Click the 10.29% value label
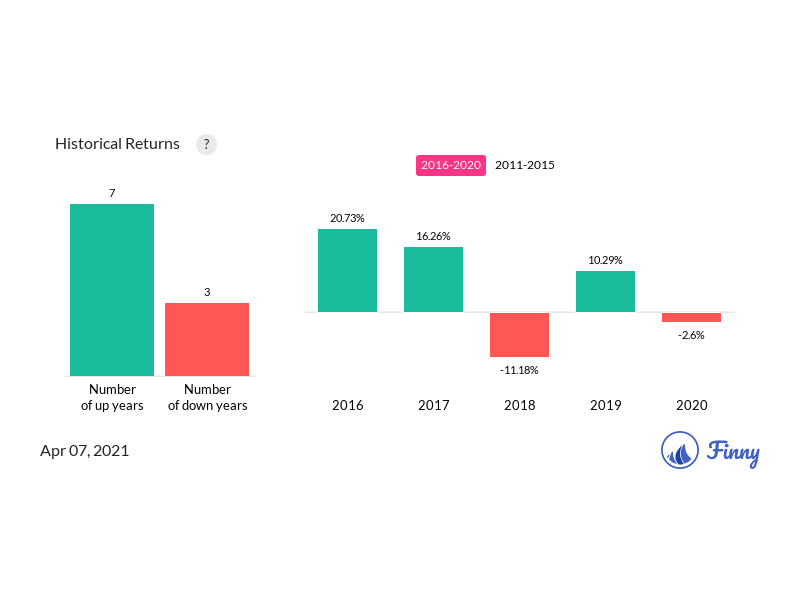800x600 pixels. (x=605, y=260)
